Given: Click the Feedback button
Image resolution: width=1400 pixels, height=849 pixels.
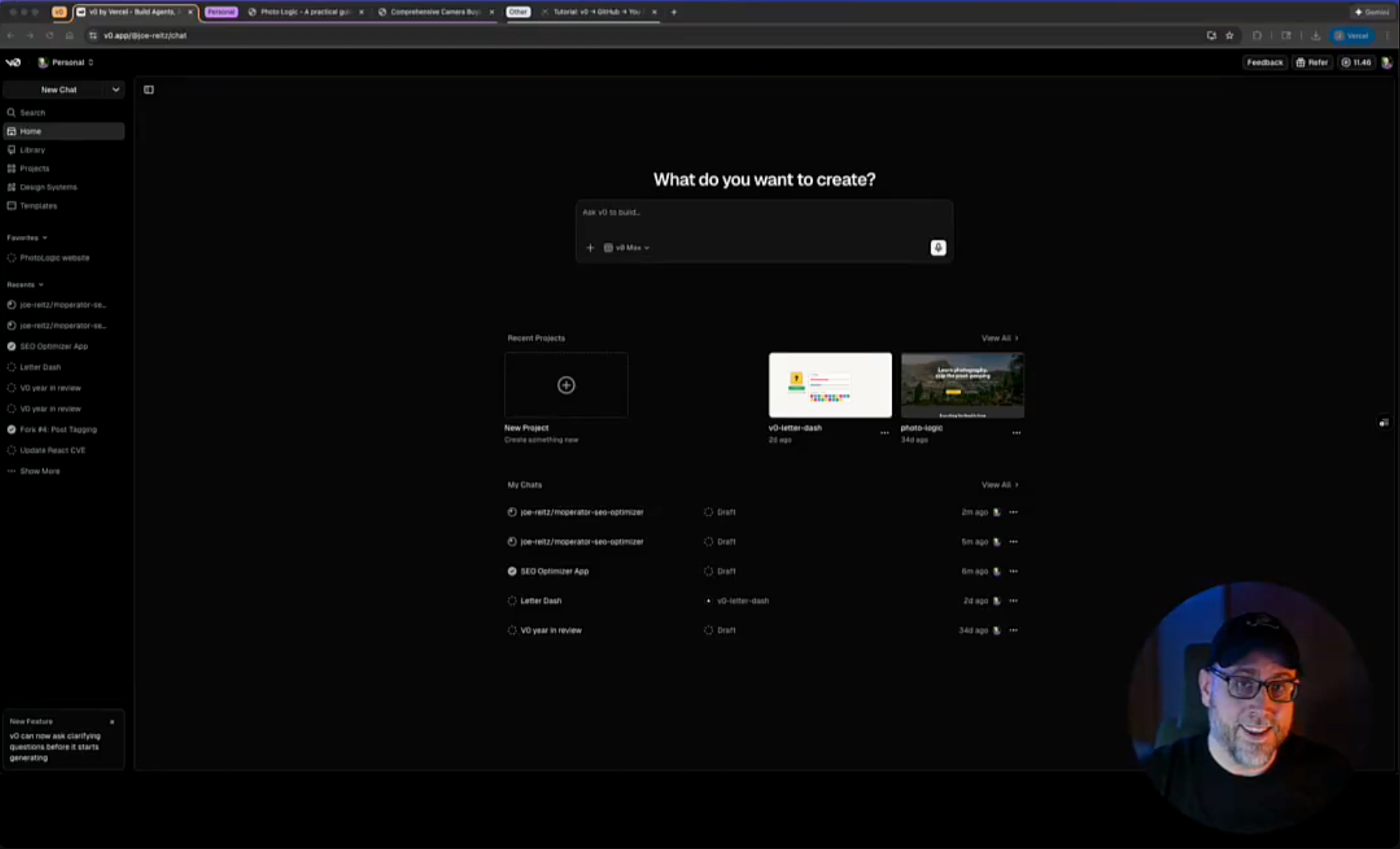Looking at the screenshot, I should [x=1264, y=62].
